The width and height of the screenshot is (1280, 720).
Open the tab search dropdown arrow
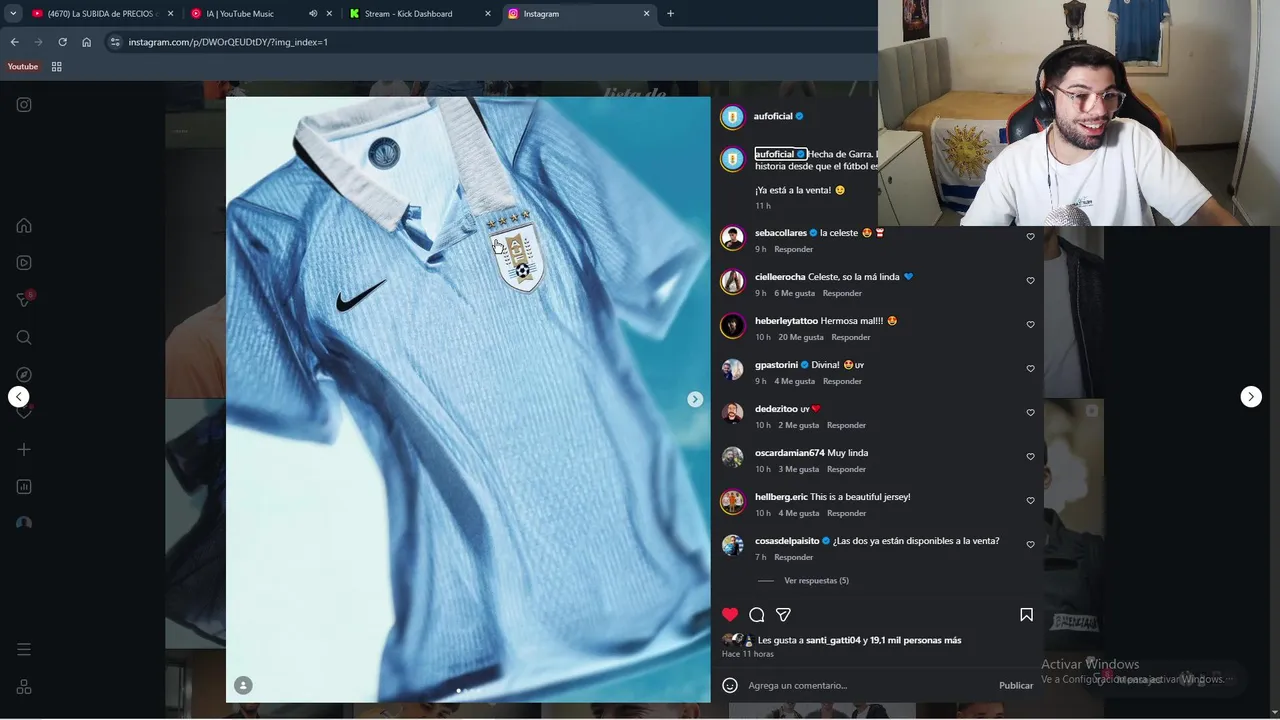click(13, 14)
